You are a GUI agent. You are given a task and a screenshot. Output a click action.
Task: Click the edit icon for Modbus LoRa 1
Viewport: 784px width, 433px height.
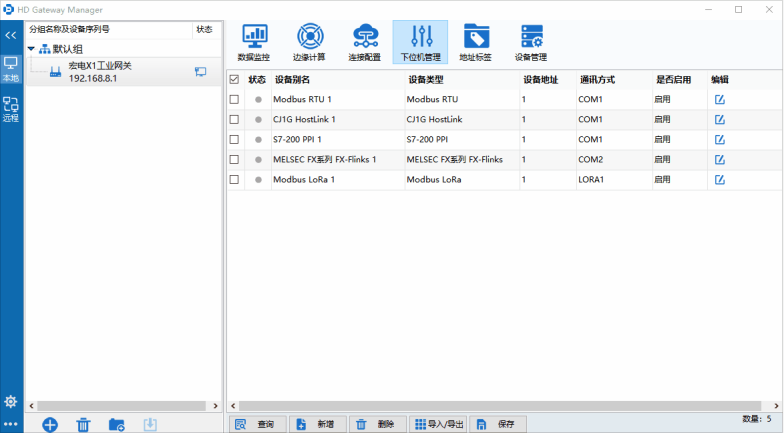click(719, 180)
